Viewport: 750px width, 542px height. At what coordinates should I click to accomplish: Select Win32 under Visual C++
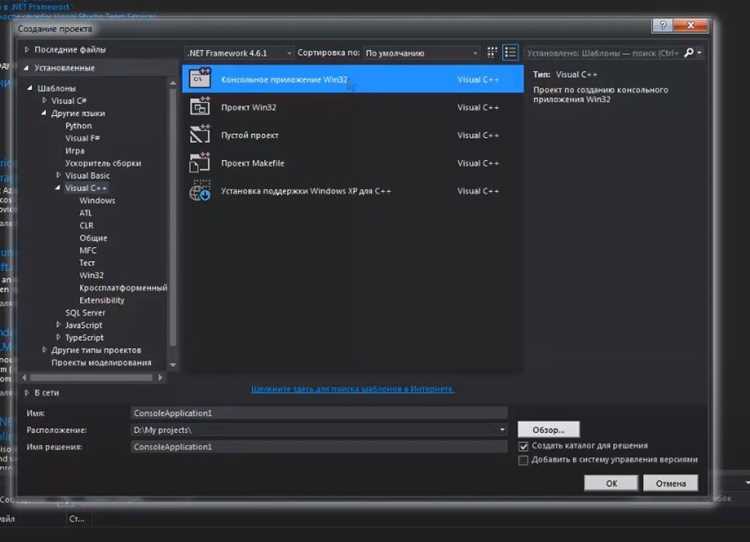pyautogui.click(x=91, y=275)
